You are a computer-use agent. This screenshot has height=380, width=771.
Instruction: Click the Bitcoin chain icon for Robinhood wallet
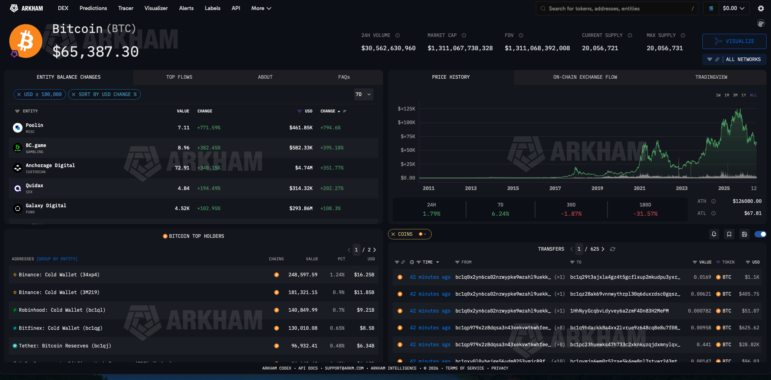click(276, 310)
